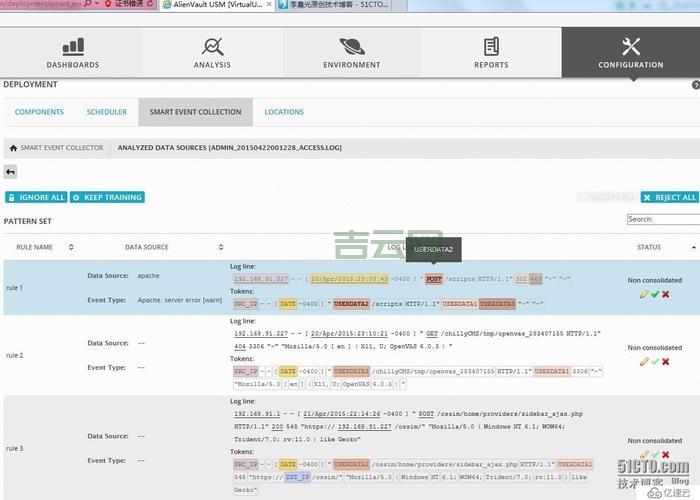This screenshot has width=700, height=500.
Task: Reject rule 2 with red X
Action: coord(665,361)
